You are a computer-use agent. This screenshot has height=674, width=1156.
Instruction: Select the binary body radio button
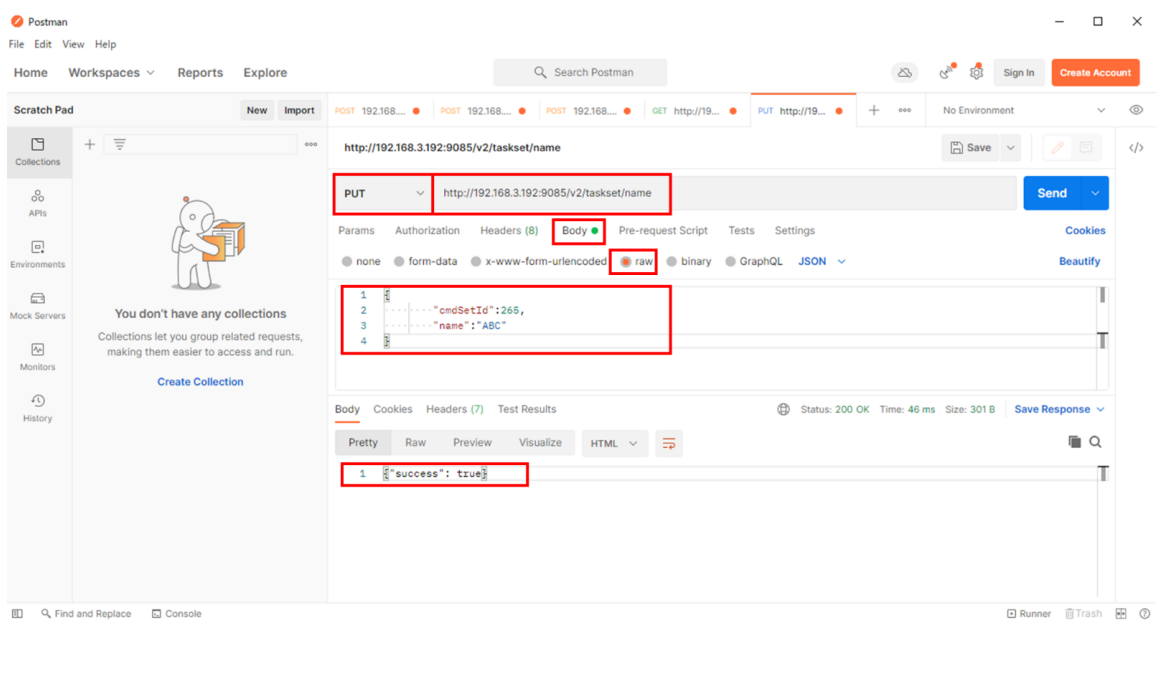point(672,262)
